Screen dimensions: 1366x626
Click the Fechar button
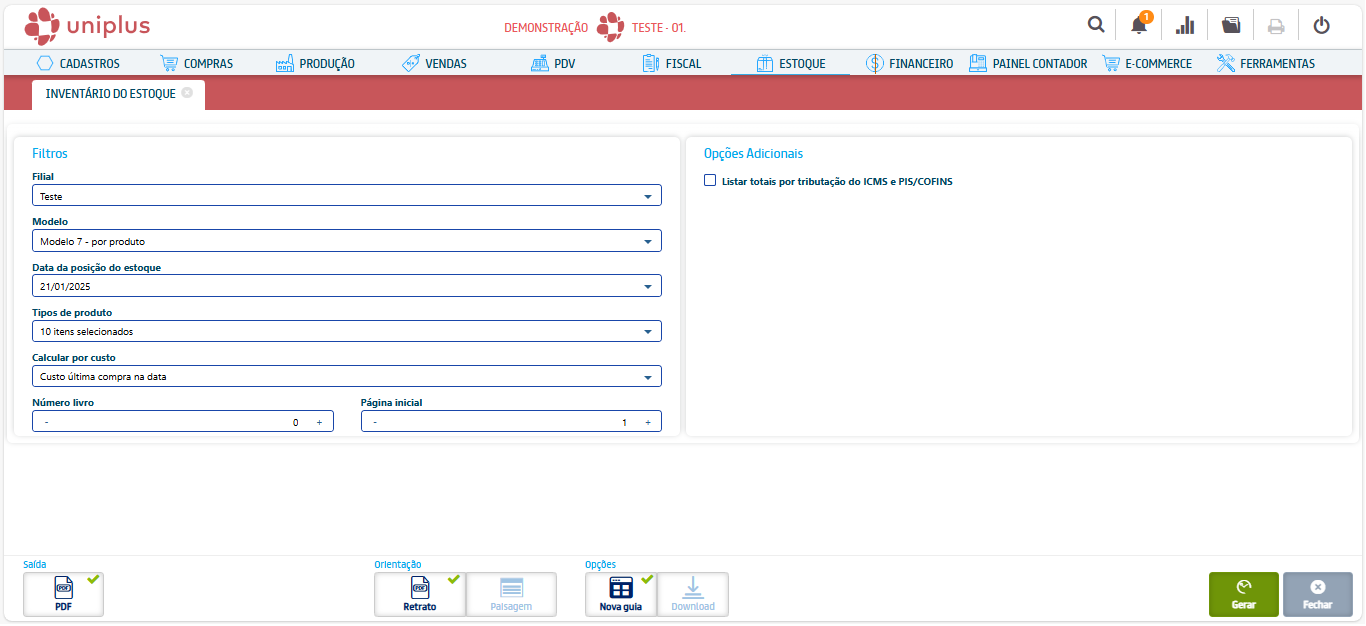coord(1317,594)
